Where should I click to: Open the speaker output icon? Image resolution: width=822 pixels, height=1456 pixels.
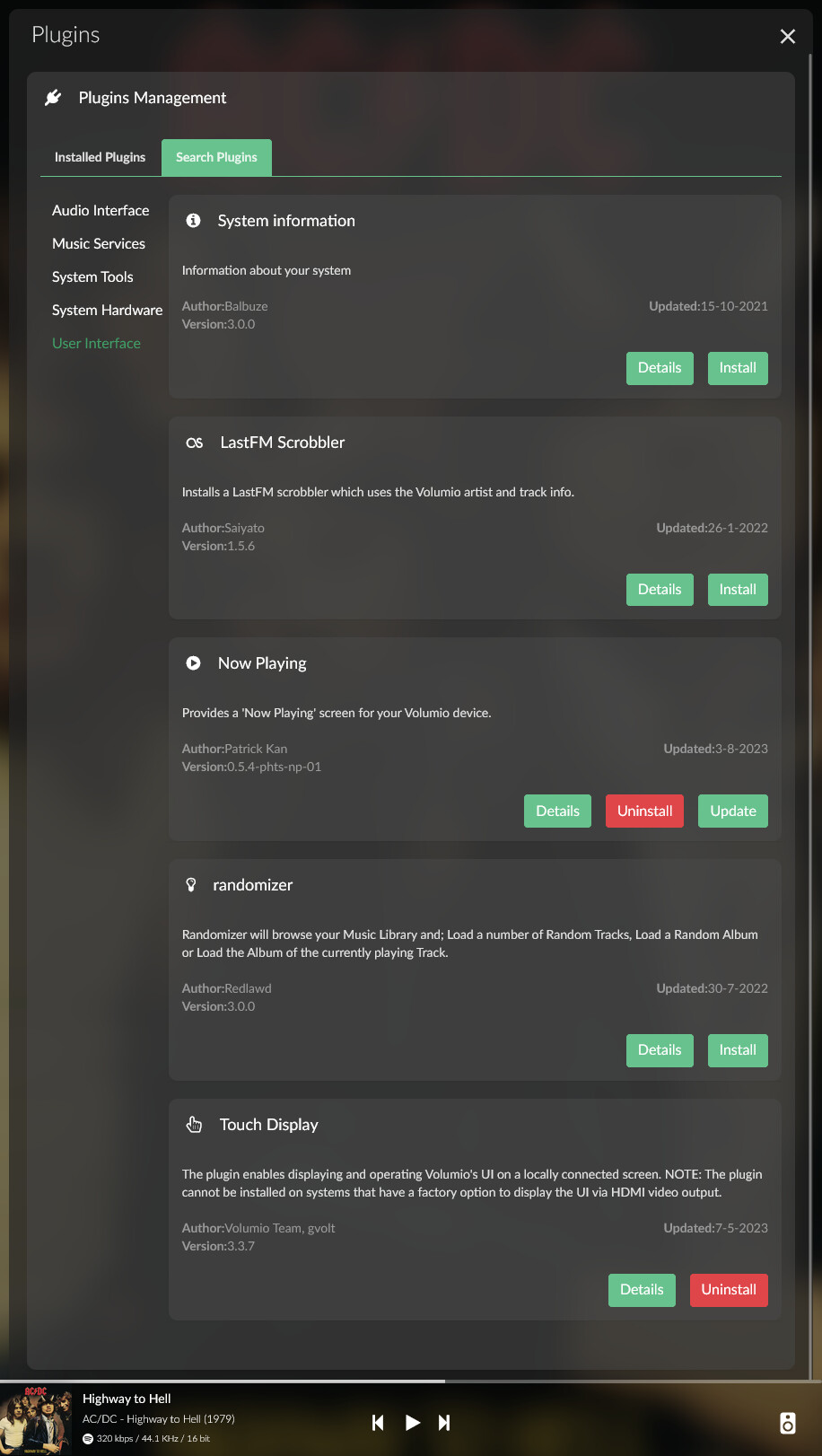(787, 1423)
